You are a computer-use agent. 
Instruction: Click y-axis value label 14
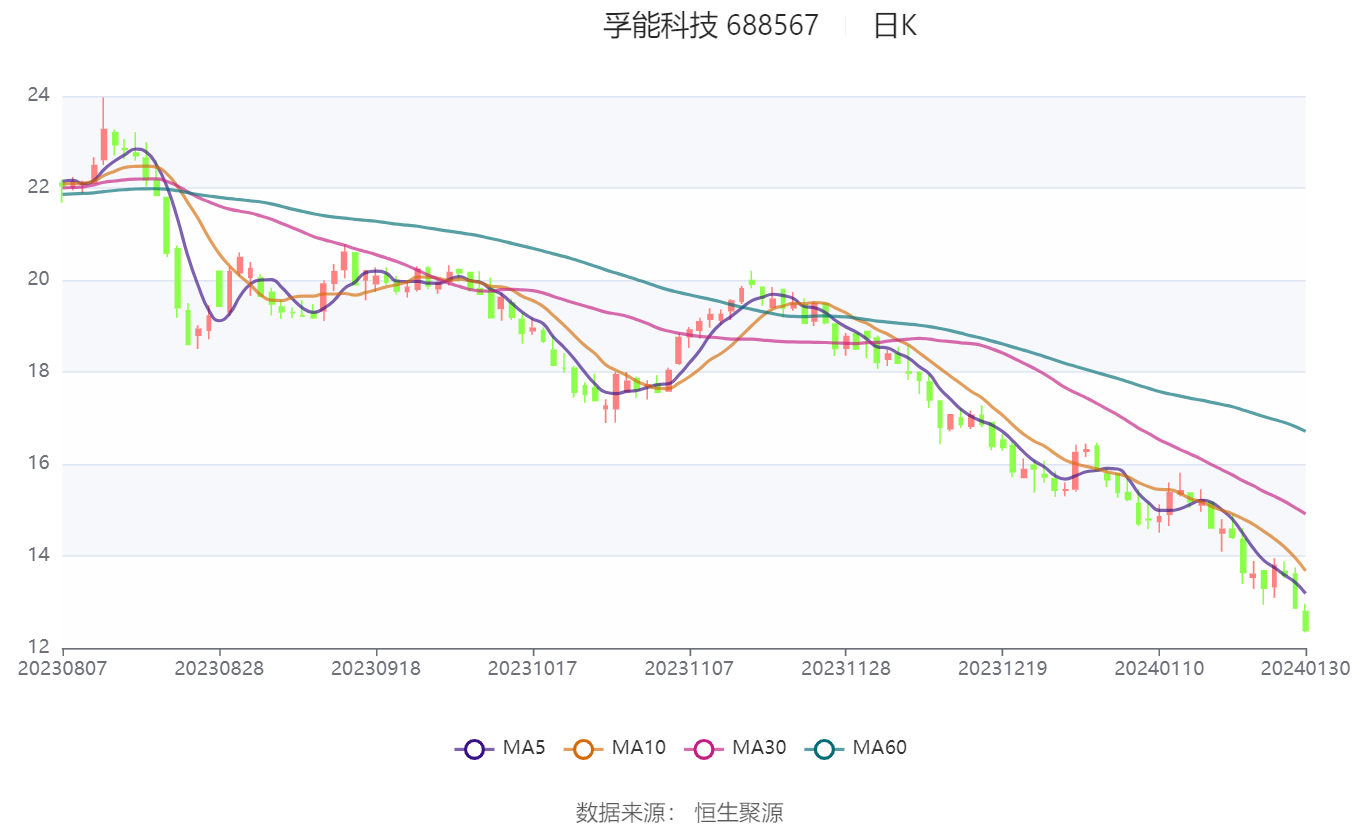38,556
